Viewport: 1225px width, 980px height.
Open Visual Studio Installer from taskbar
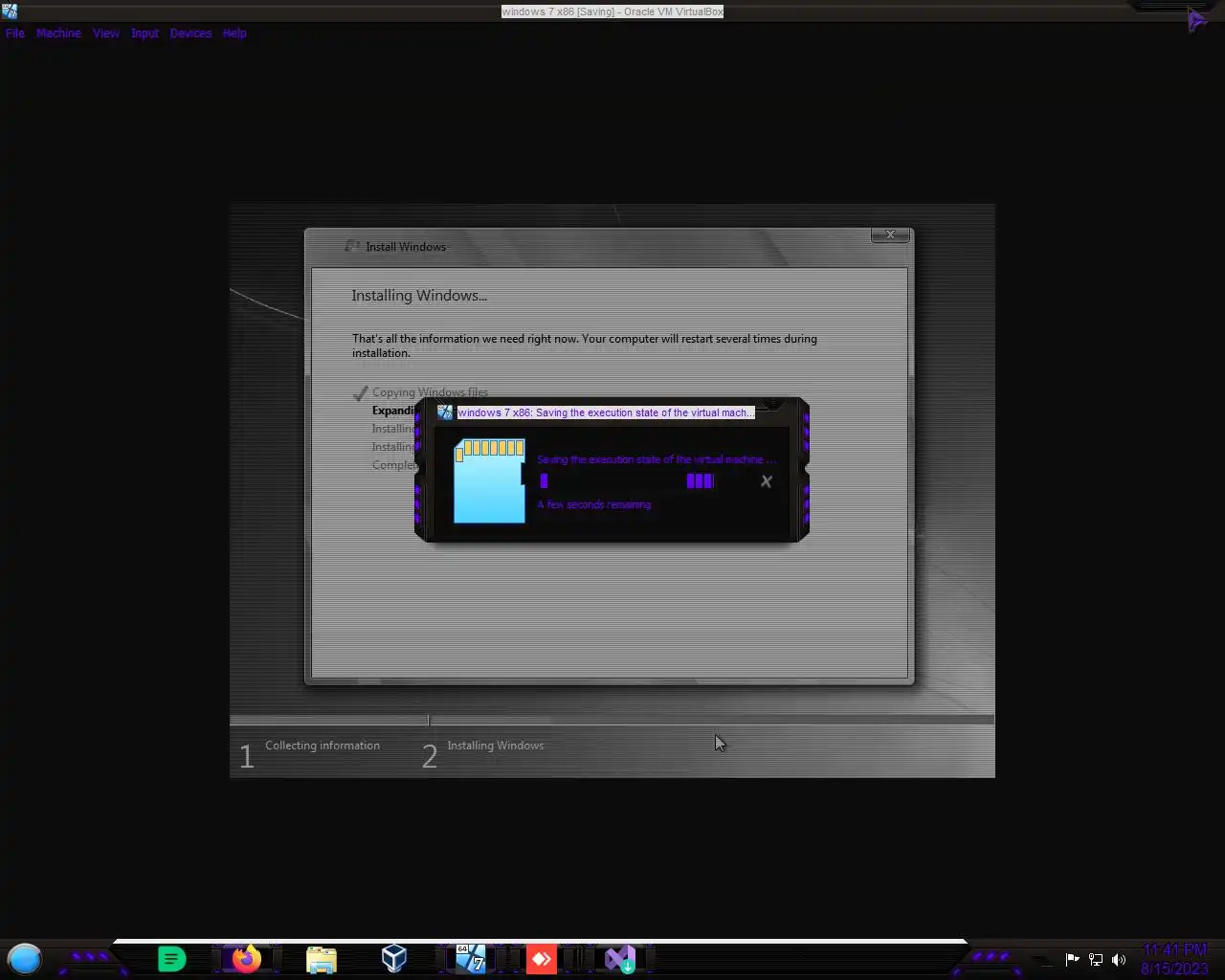pyautogui.click(x=619, y=958)
